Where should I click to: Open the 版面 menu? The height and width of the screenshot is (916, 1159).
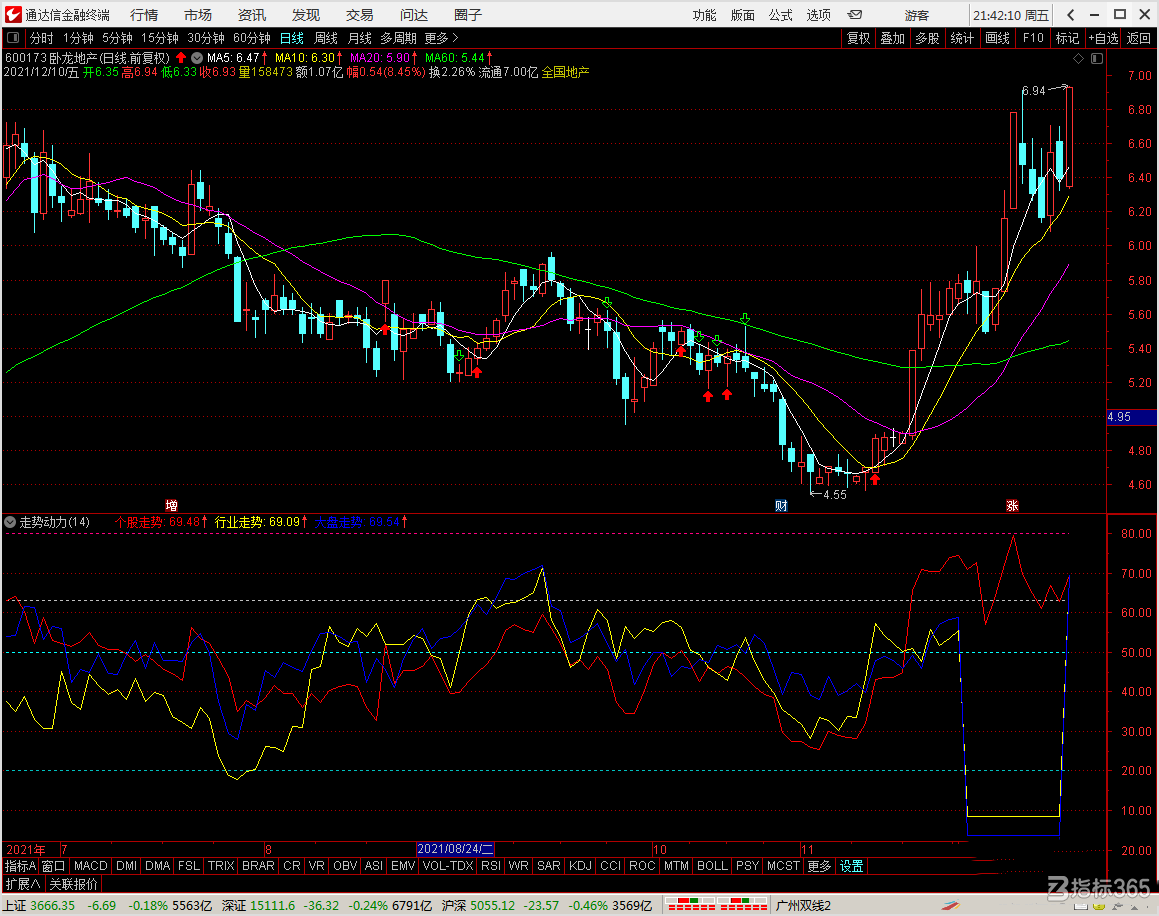pyautogui.click(x=743, y=15)
